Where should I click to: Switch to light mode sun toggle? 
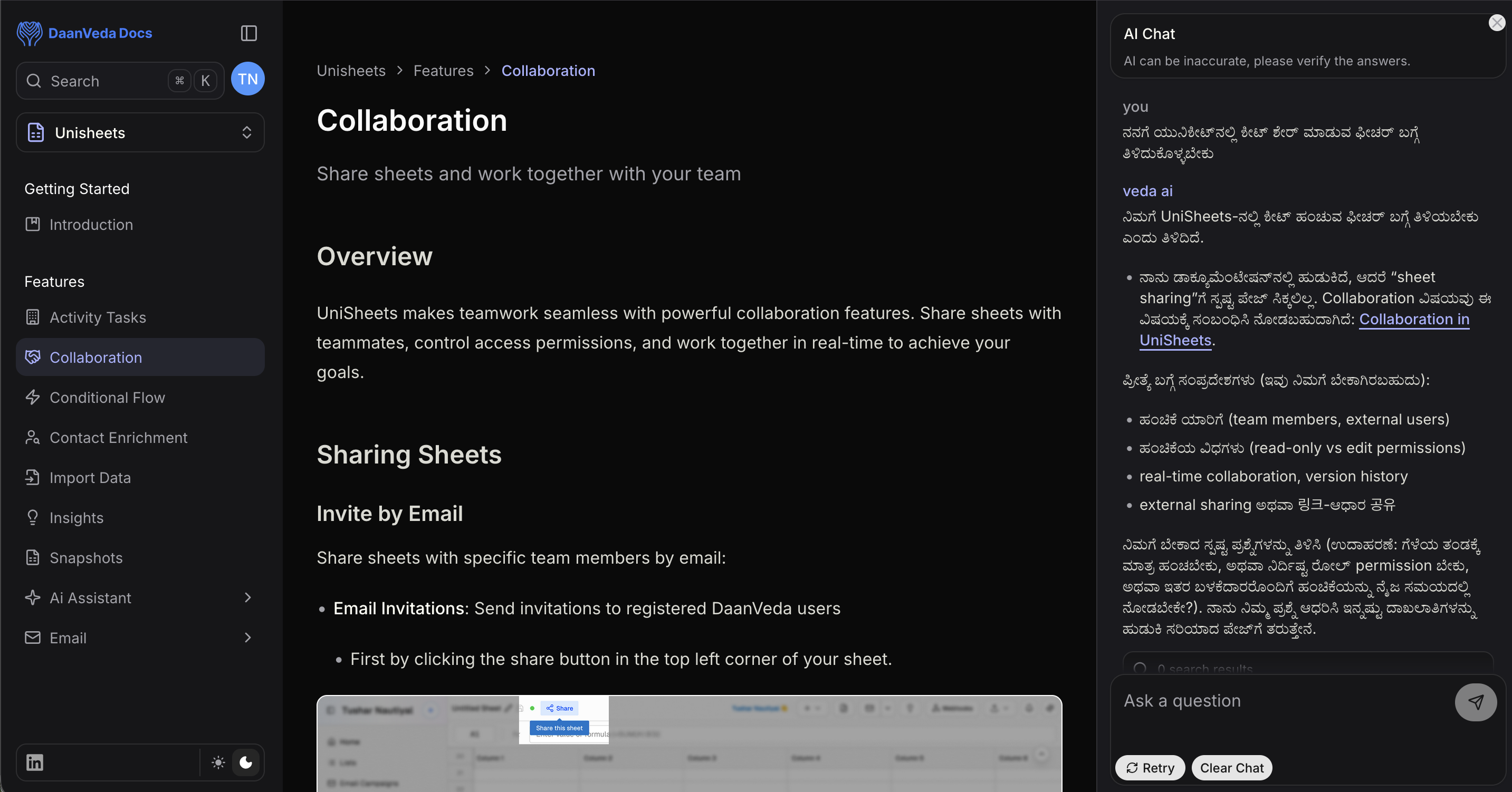coord(218,762)
